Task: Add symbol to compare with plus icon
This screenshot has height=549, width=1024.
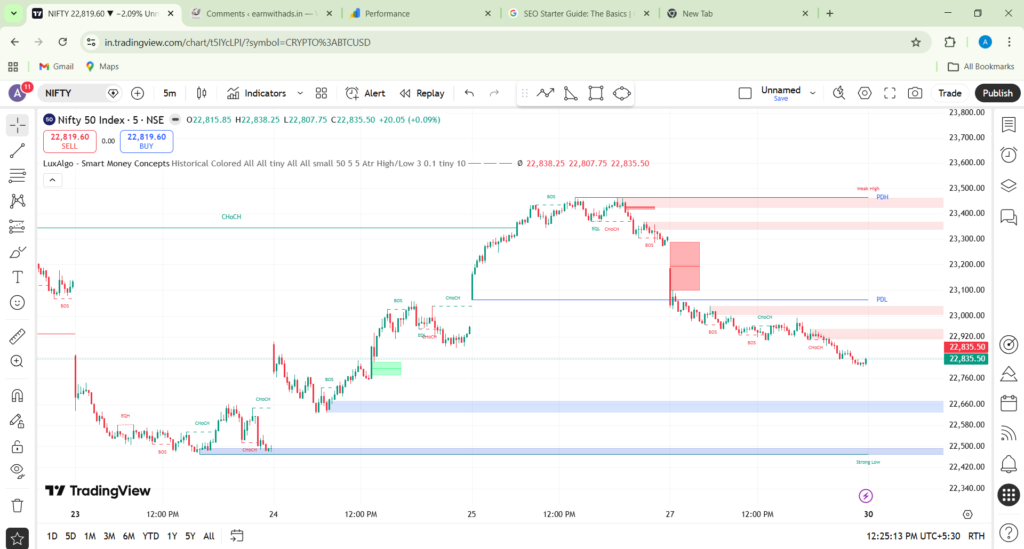Action: click(x=137, y=93)
